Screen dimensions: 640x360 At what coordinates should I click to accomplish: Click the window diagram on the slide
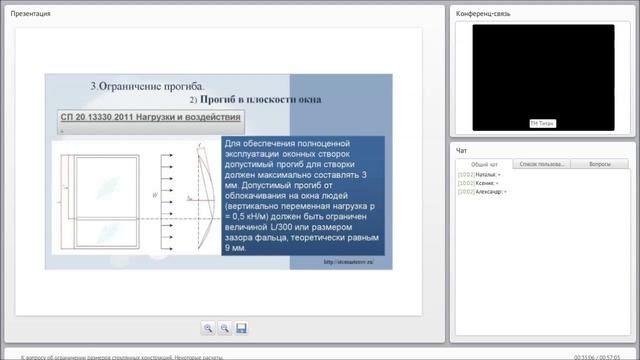click(136, 198)
